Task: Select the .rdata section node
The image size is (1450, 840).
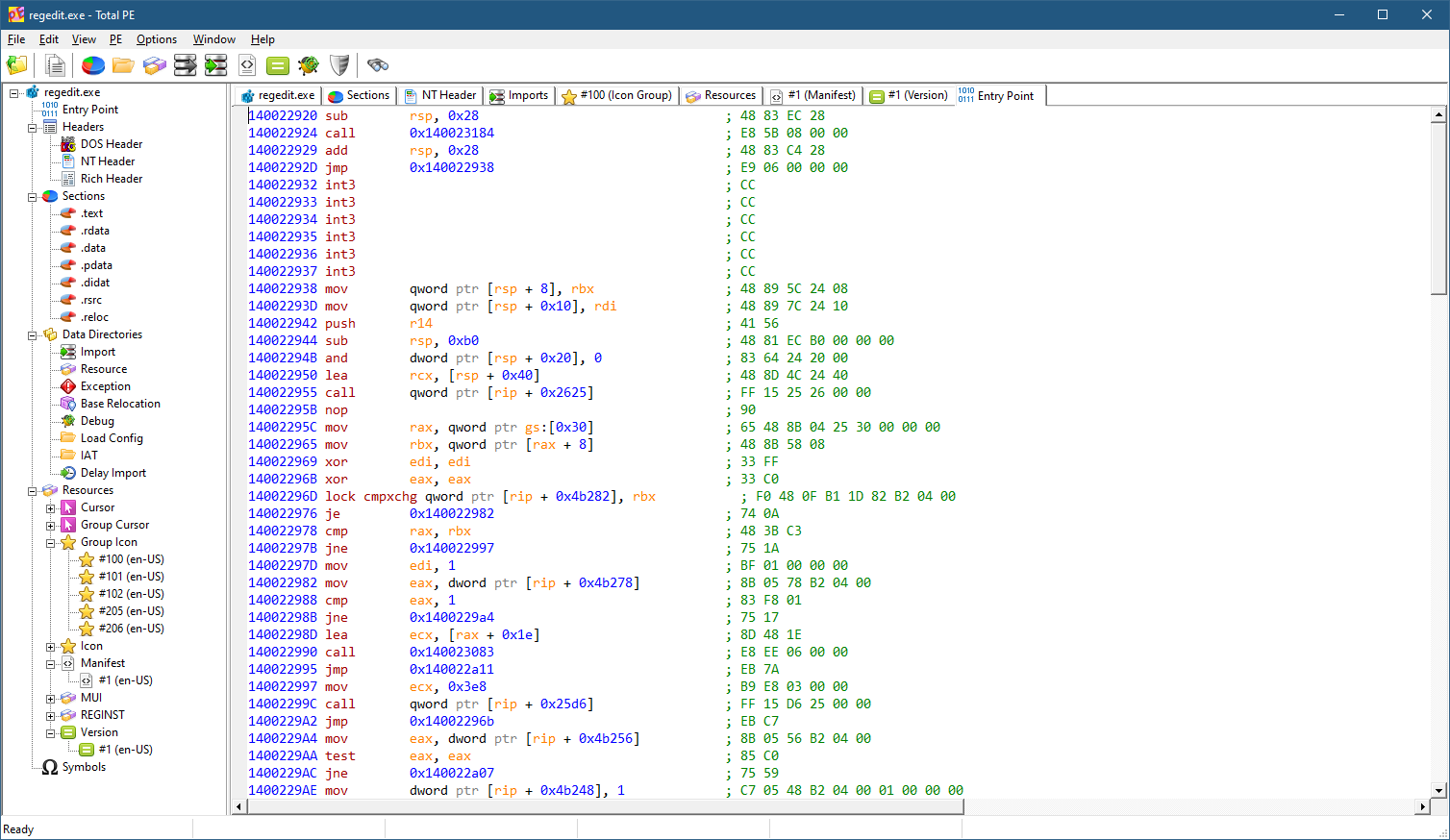Action: 95,231
